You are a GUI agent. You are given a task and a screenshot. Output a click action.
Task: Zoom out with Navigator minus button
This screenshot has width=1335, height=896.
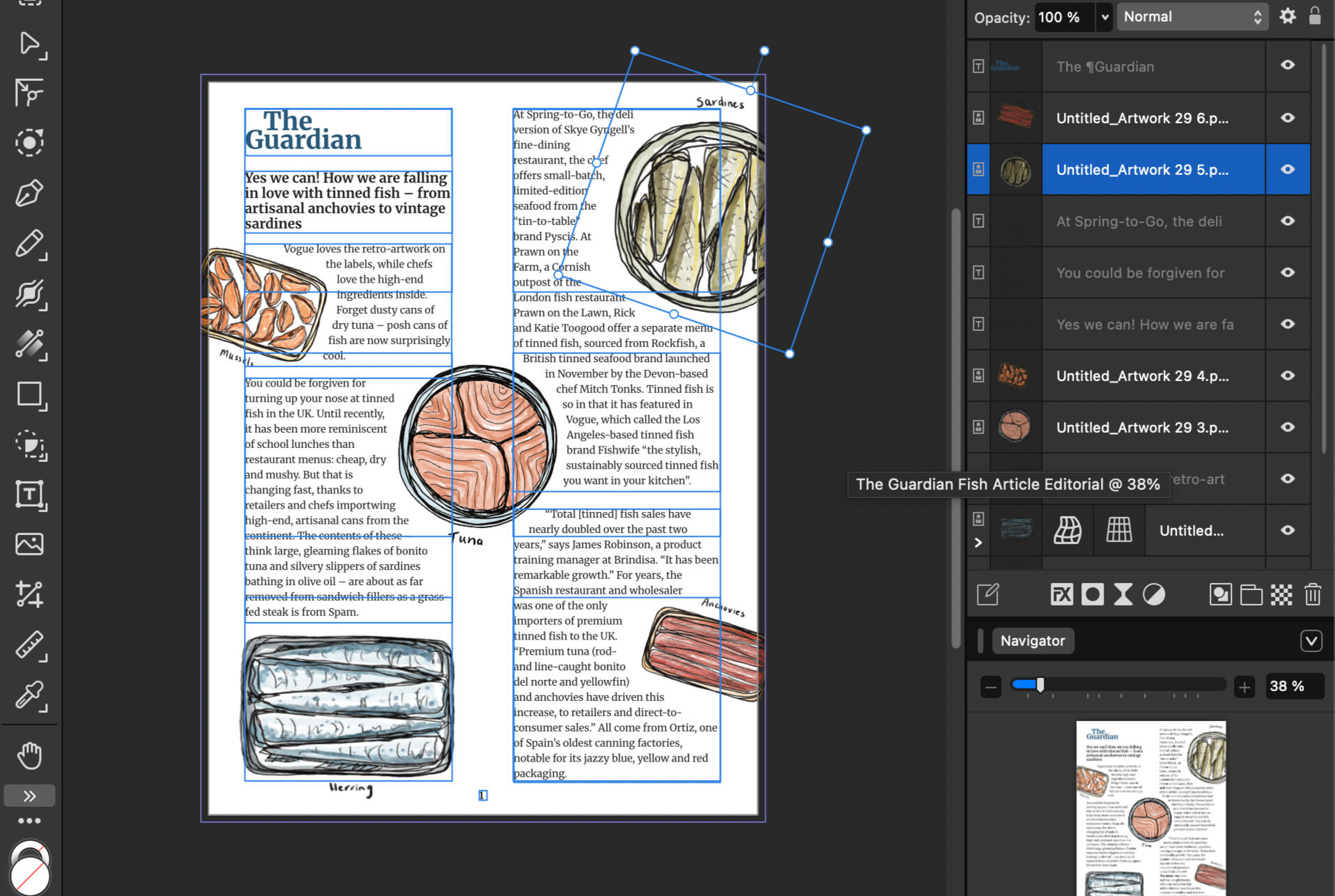pyautogui.click(x=991, y=686)
